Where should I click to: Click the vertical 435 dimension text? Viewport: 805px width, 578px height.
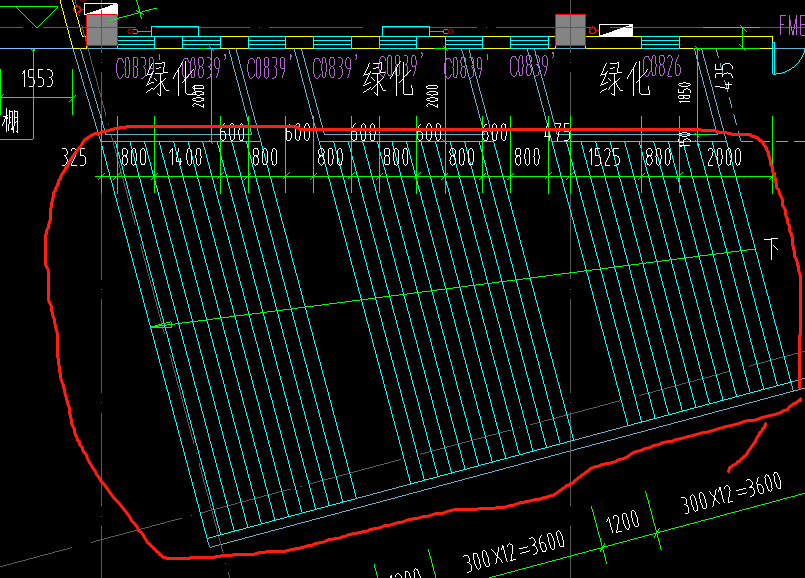tap(725, 77)
